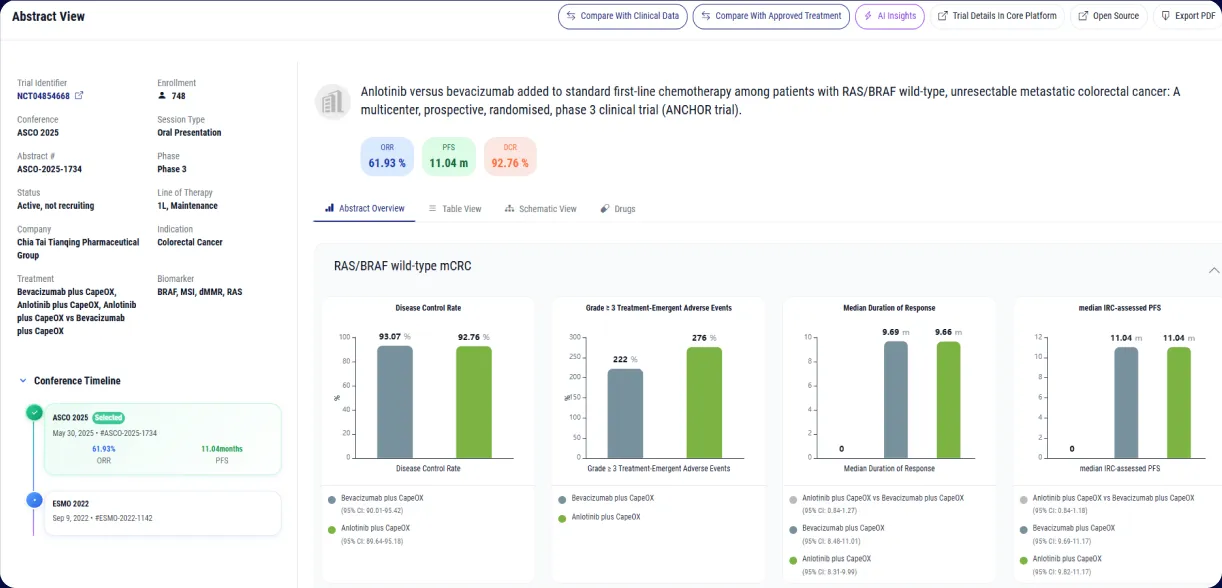Select the ASCO 2025 timeline card
Image resolution: width=1222 pixels, height=588 pixels.
point(162,439)
